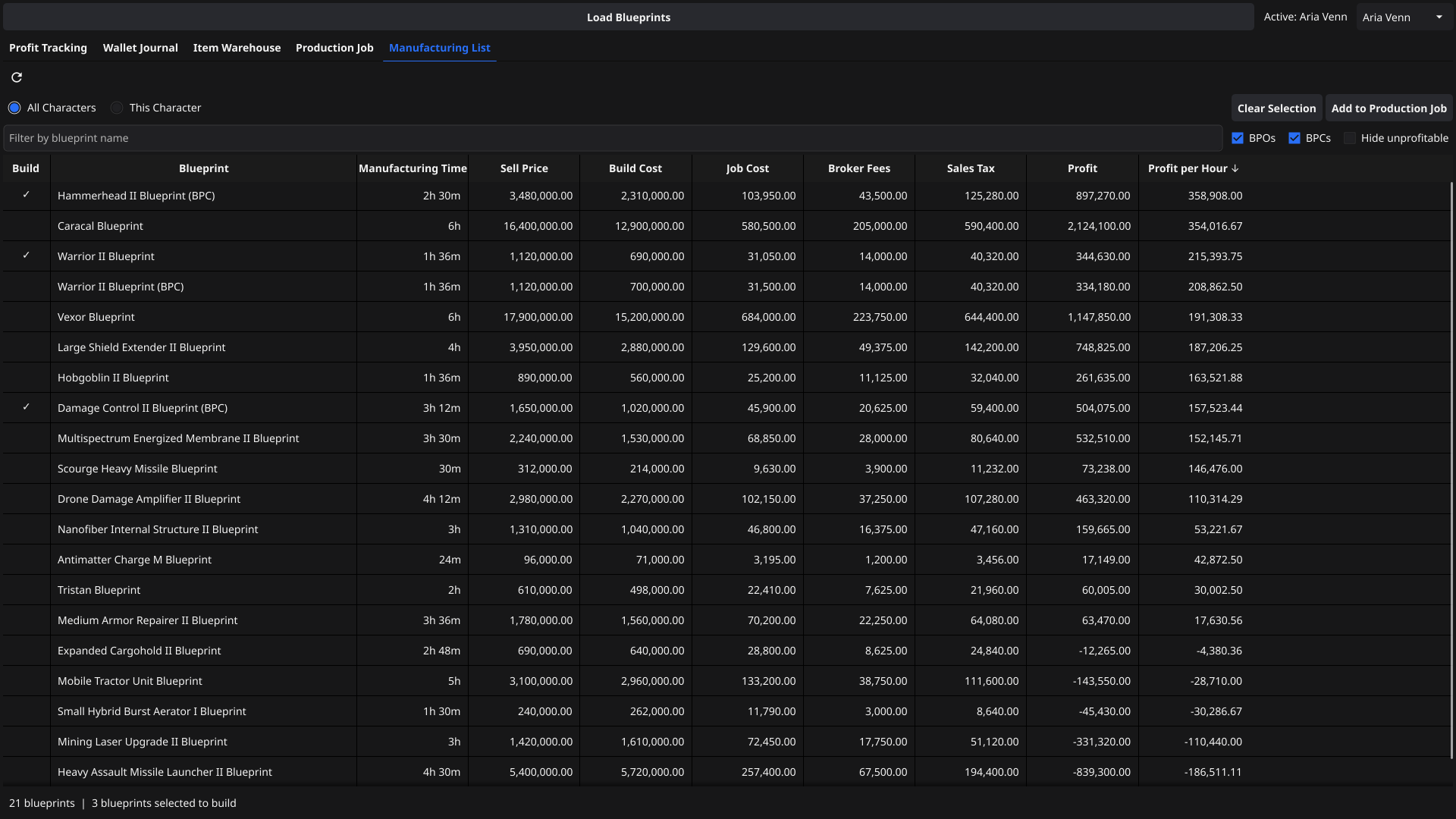Select the Caracal Blueprint row name

pyautogui.click(x=100, y=226)
